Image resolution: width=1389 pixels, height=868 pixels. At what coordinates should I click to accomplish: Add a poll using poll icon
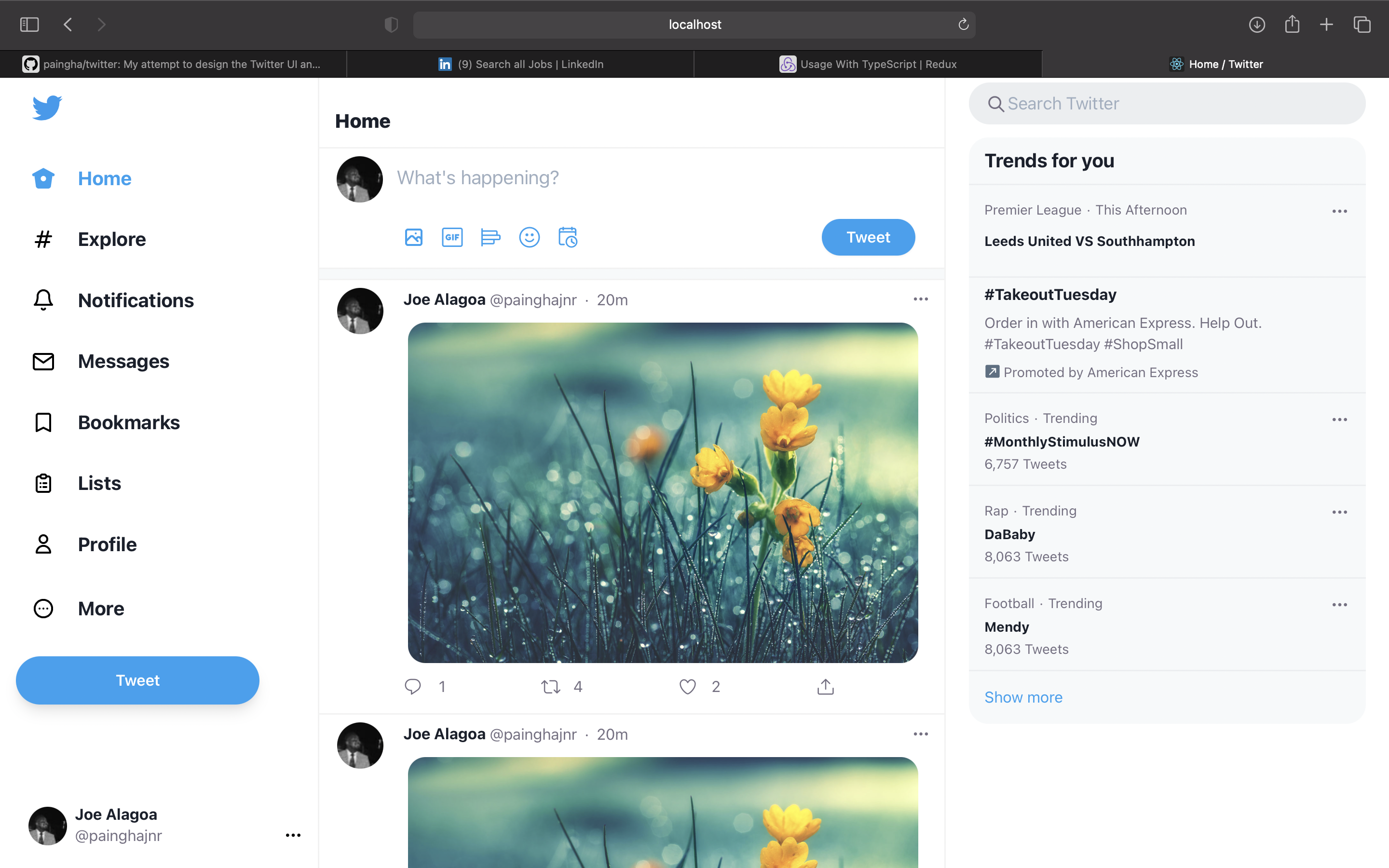coord(490,237)
